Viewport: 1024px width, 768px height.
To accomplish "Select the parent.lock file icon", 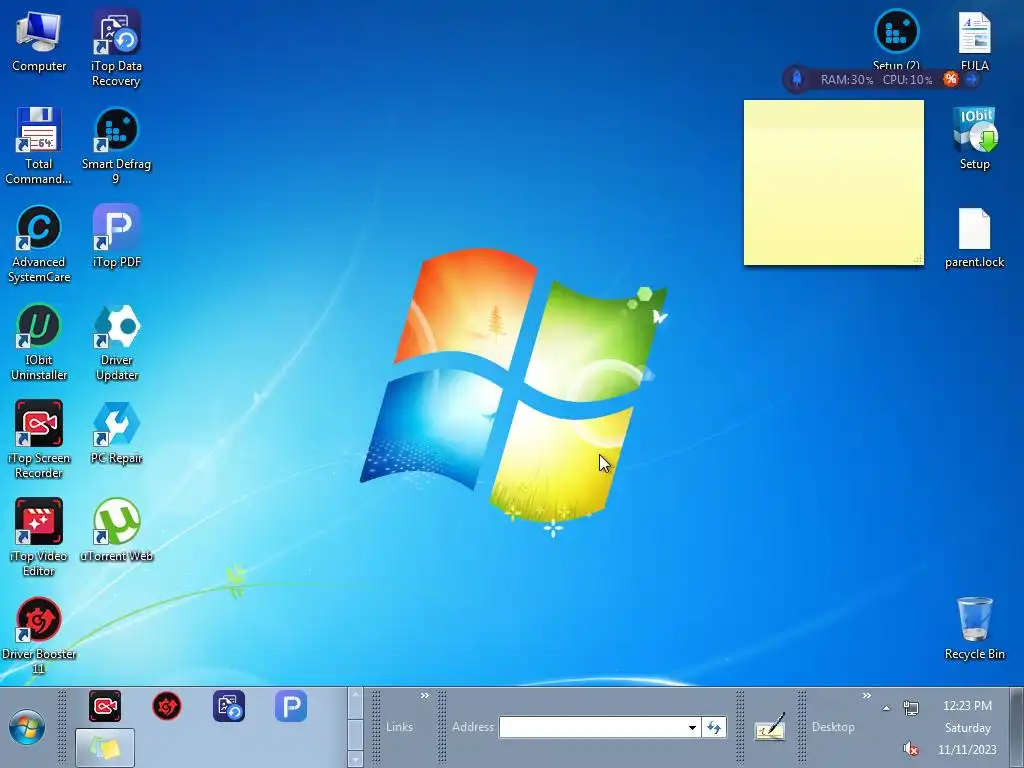I will click(x=974, y=238).
